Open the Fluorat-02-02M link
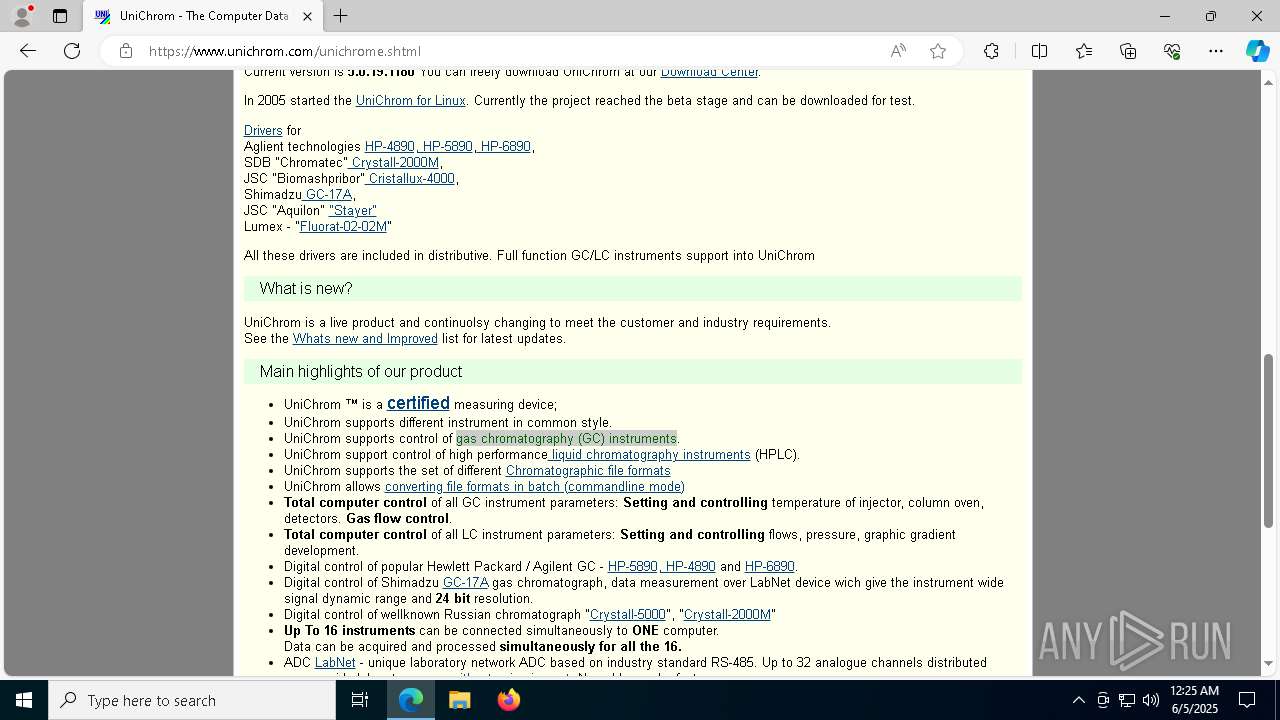Image resolution: width=1280 pixels, height=720 pixels. click(x=343, y=227)
